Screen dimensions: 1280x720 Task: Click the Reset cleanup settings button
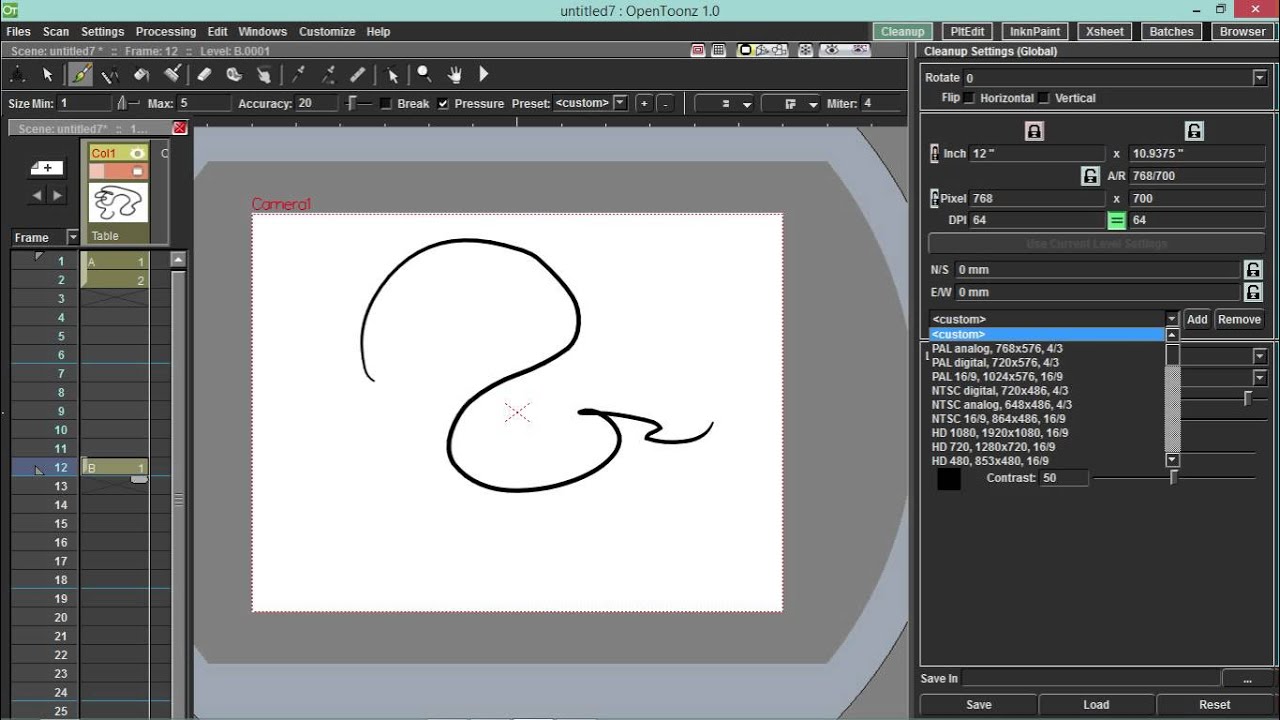(1215, 705)
